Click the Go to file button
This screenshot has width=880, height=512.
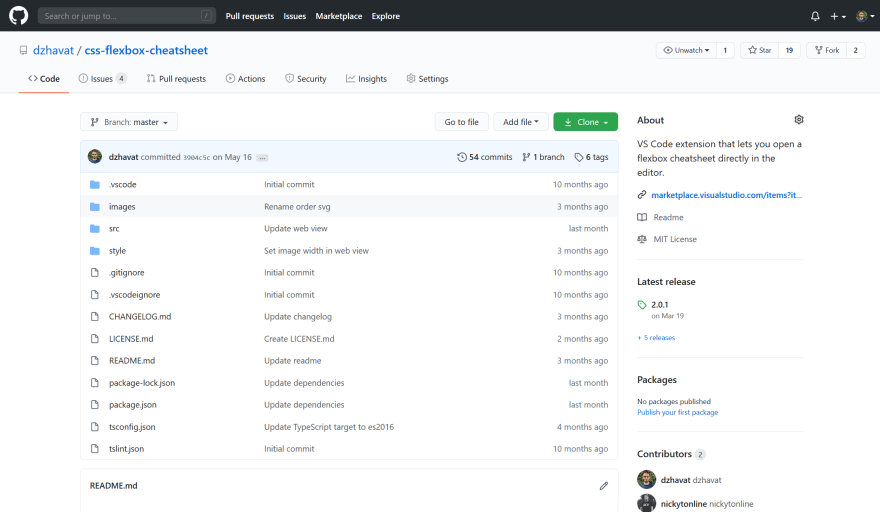coord(461,122)
